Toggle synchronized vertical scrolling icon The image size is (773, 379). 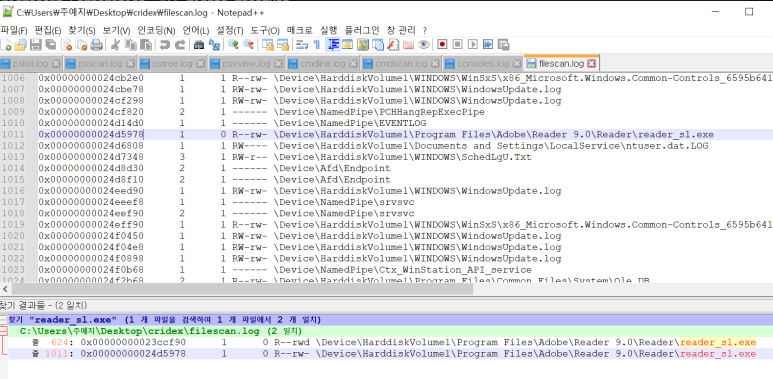click(268, 45)
